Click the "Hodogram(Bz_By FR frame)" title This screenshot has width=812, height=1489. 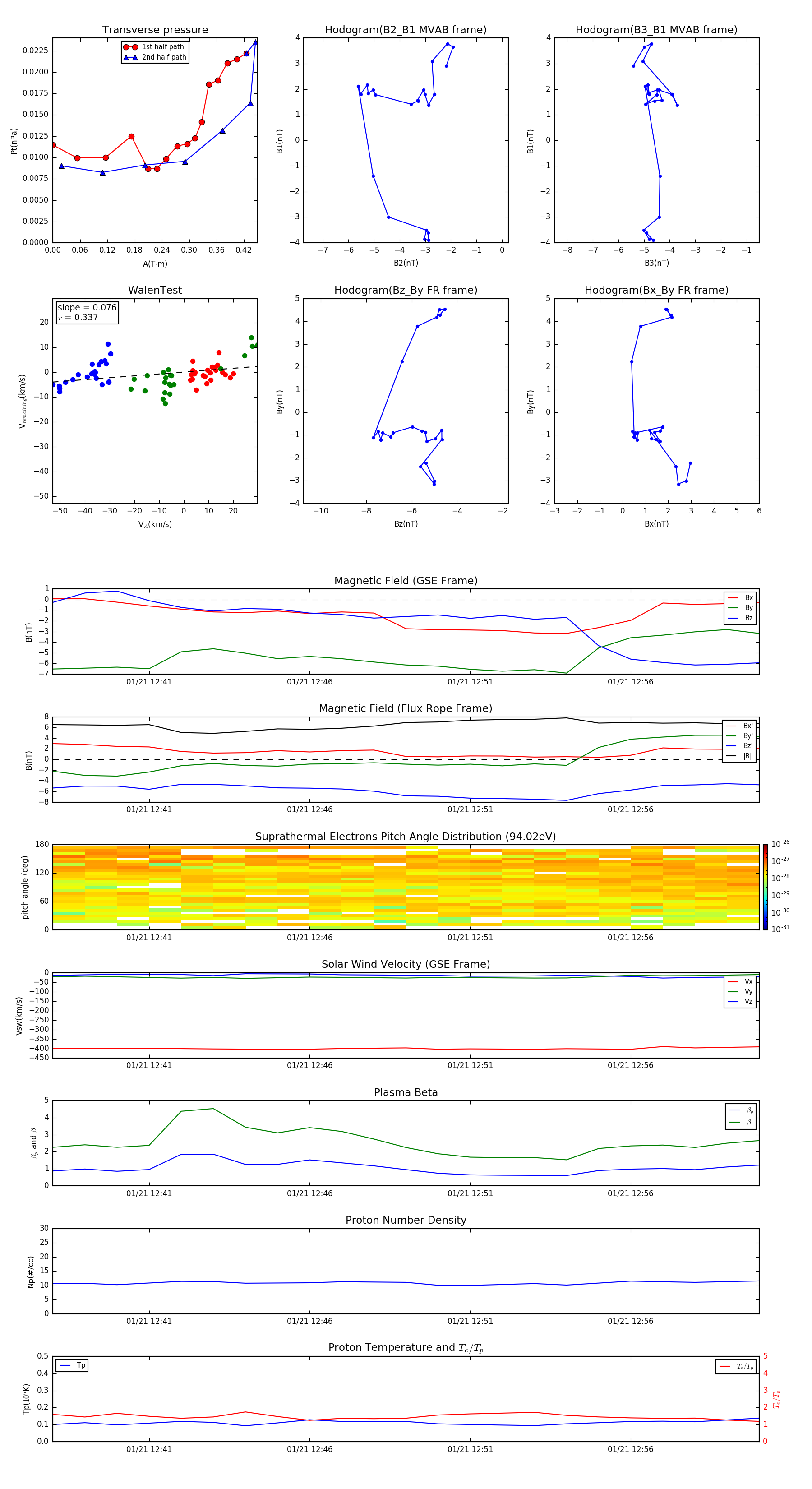tap(406, 290)
